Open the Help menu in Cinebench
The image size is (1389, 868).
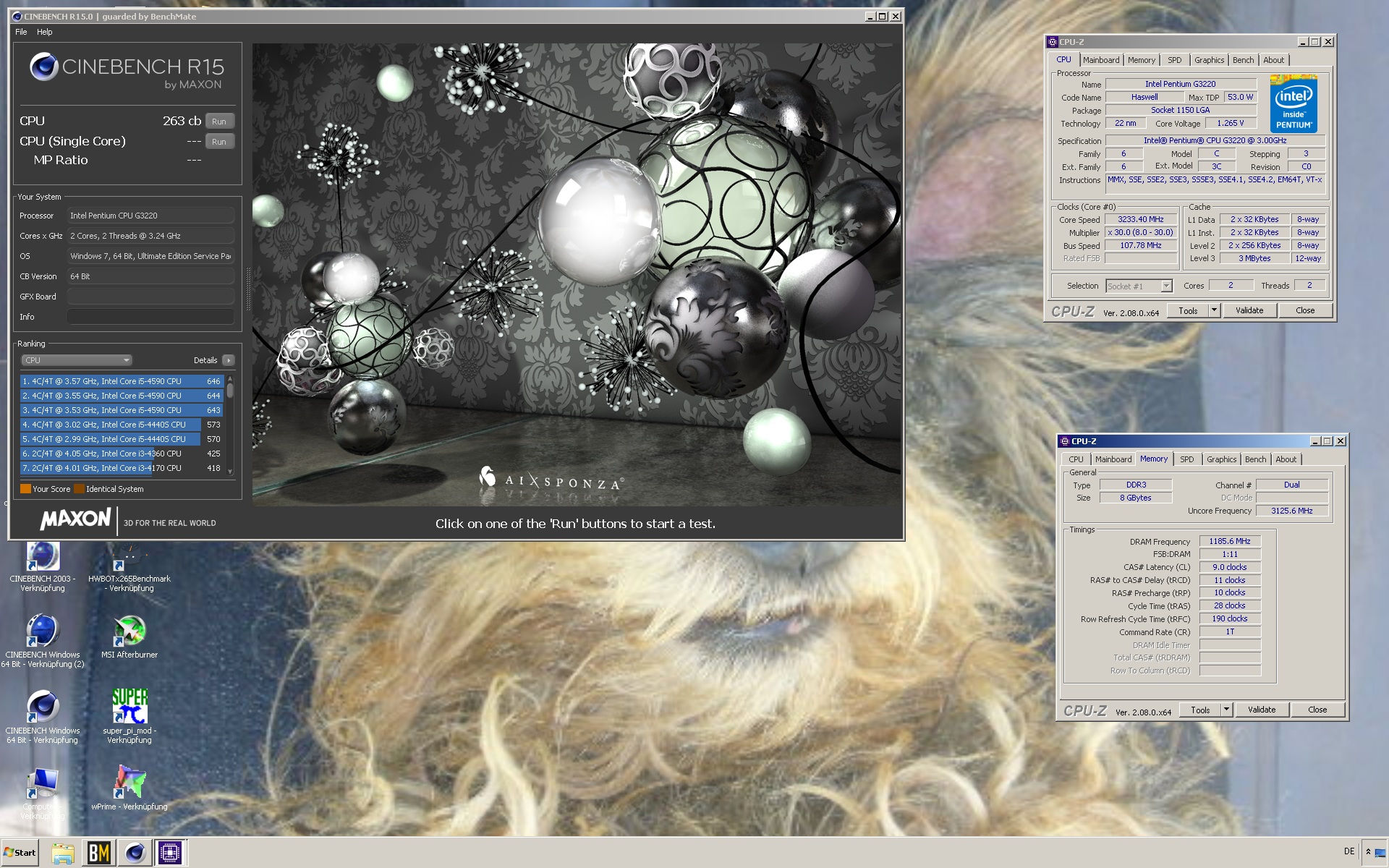click(x=45, y=32)
